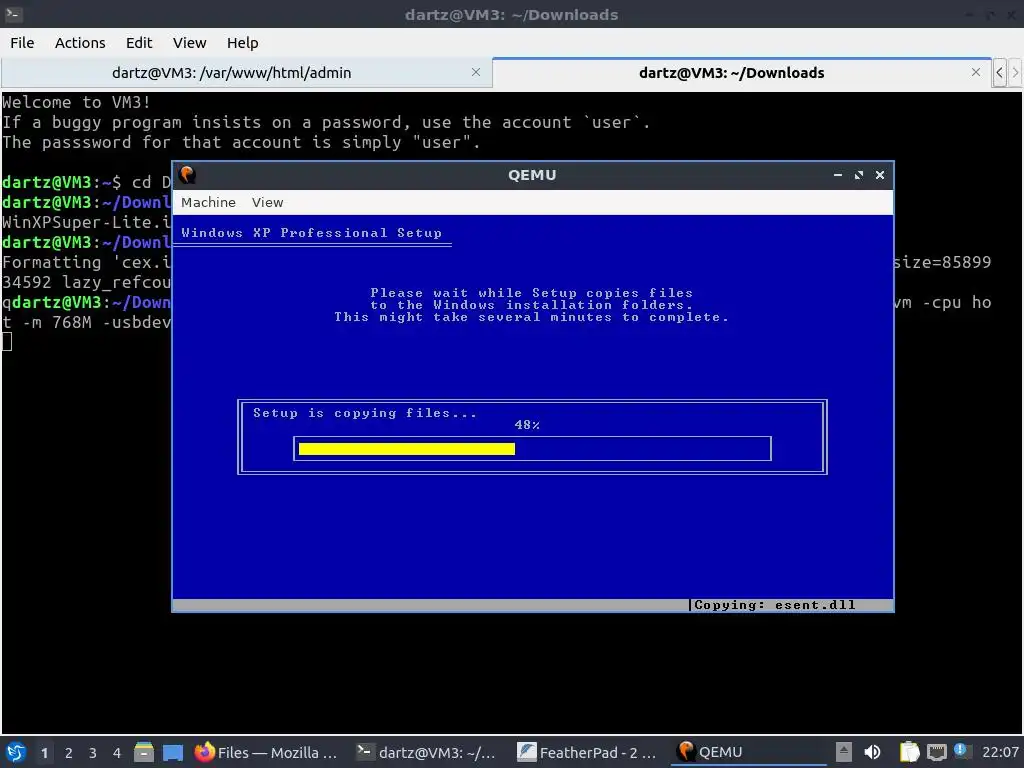1024x768 pixels.
Task: Open the volume control in the system tray
Action: click(872, 752)
